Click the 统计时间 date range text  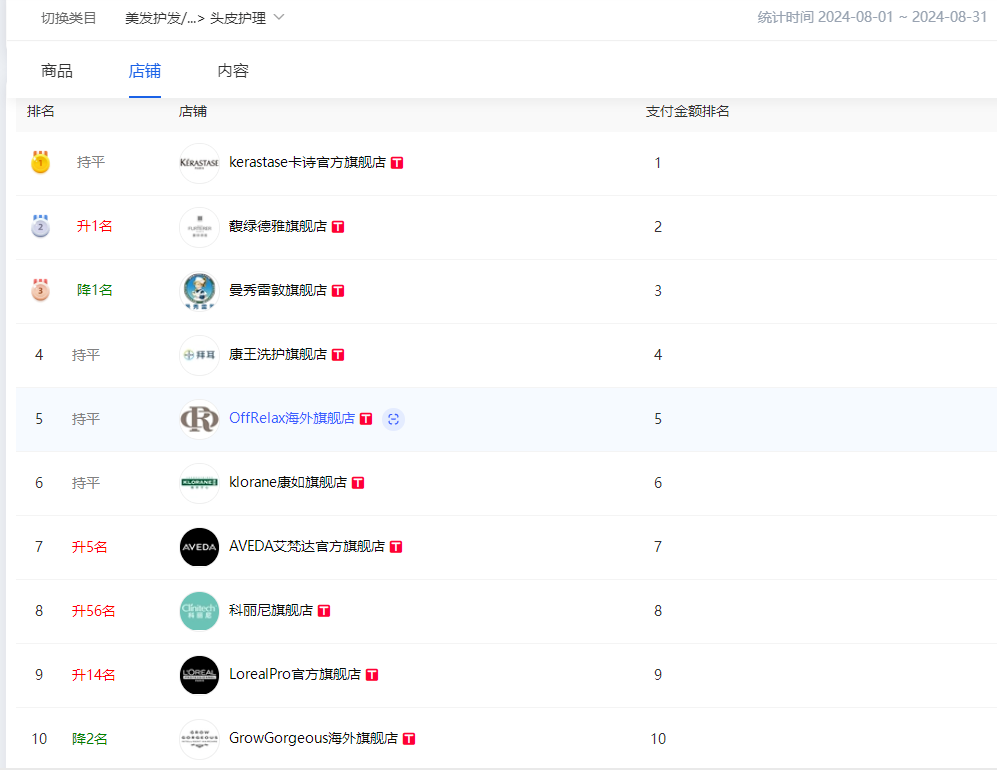(872, 17)
